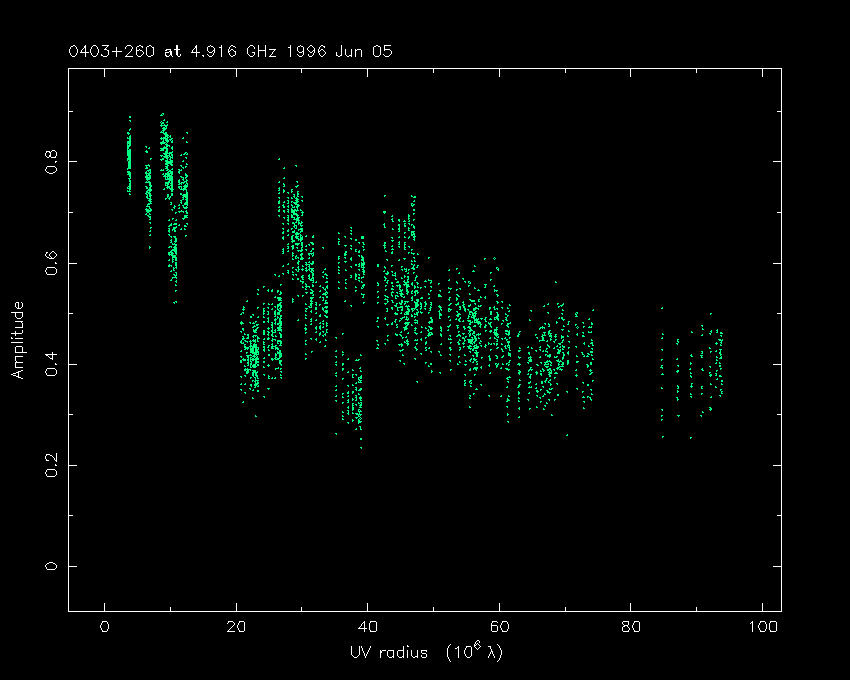Screen dimensions: 850x680
Task: Click the x-axis tick label '20'
Action: tap(236, 628)
